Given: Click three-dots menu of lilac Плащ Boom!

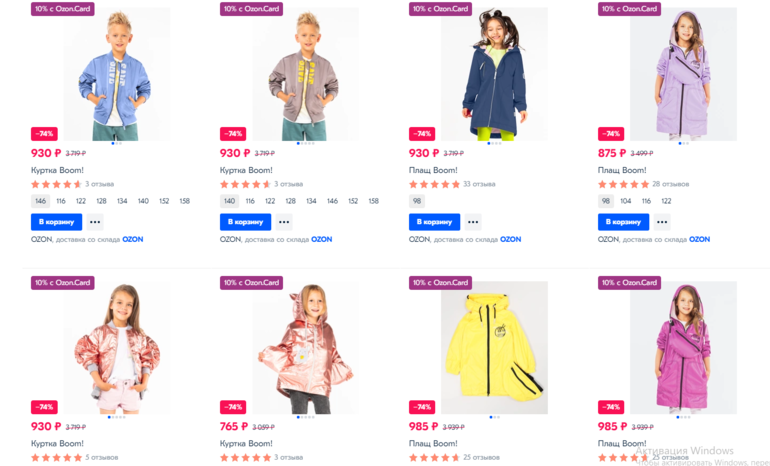Looking at the screenshot, I should point(662,222).
